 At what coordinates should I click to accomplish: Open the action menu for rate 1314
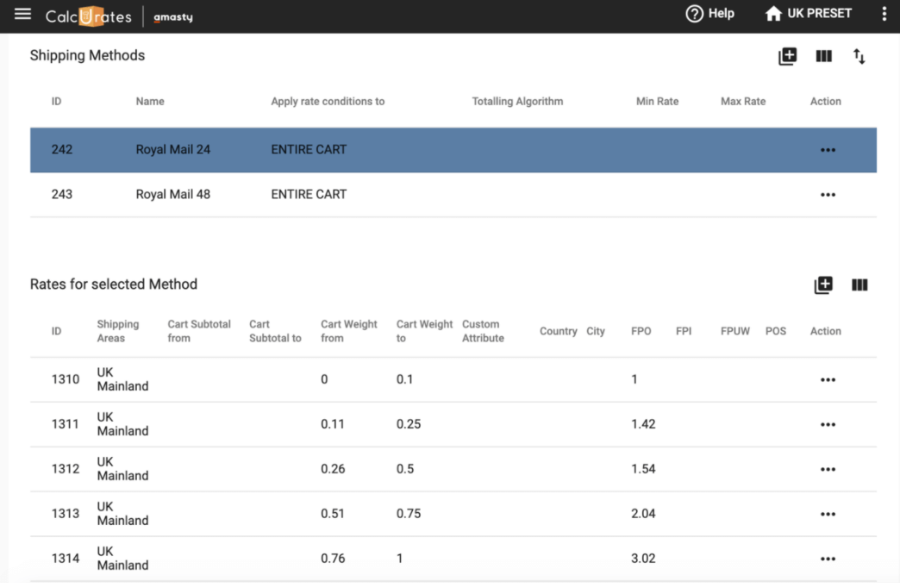(827, 558)
